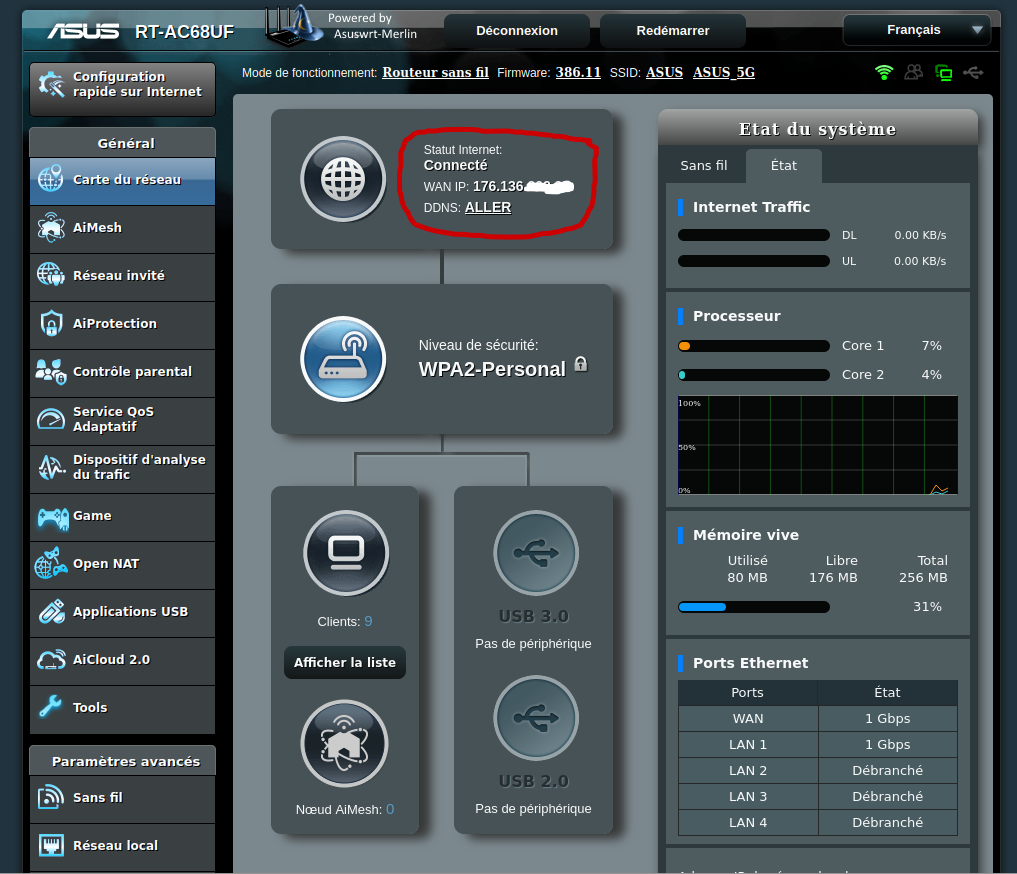
Task: Open the Tools menu entry
Action: [123, 709]
